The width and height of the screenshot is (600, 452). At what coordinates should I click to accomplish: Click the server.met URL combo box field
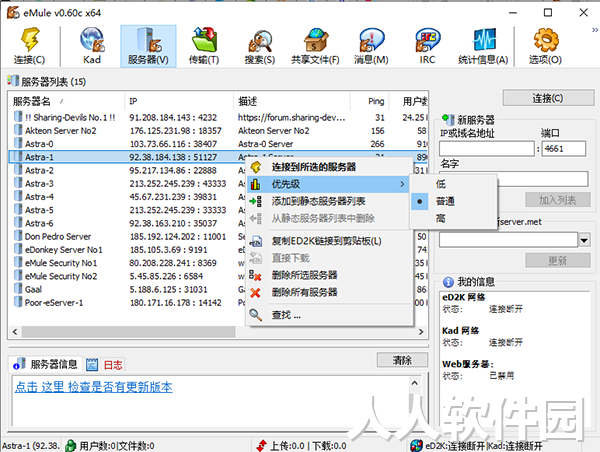point(509,240)
